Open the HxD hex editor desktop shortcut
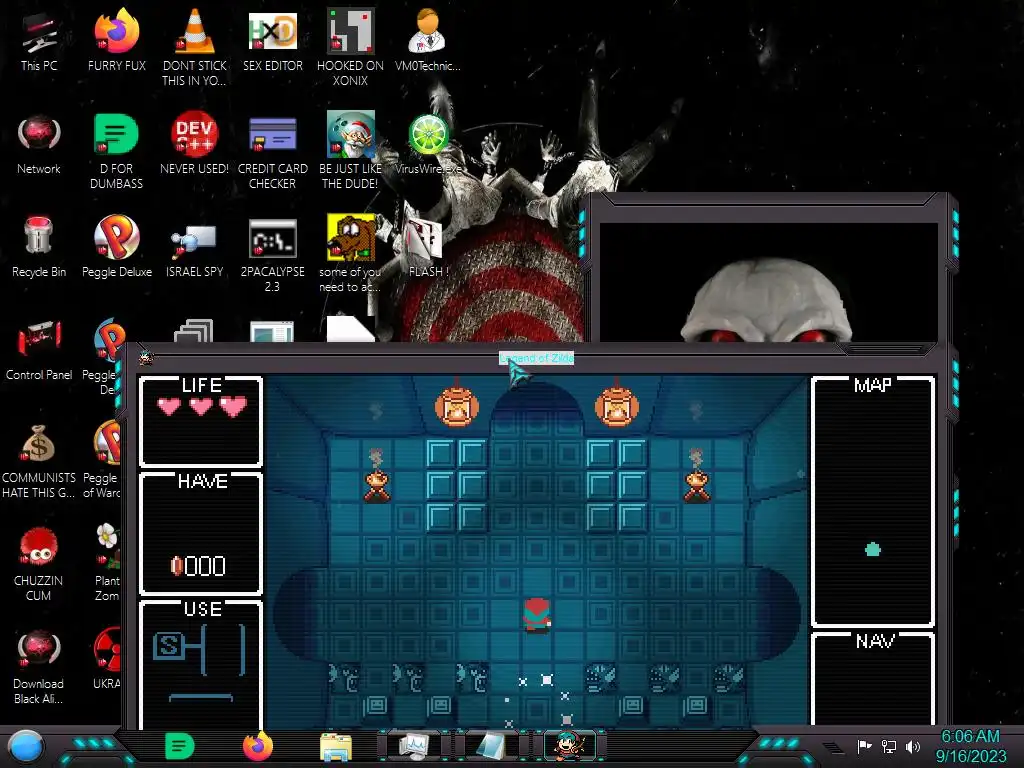The image size is (1024, 768). [272, 40]
